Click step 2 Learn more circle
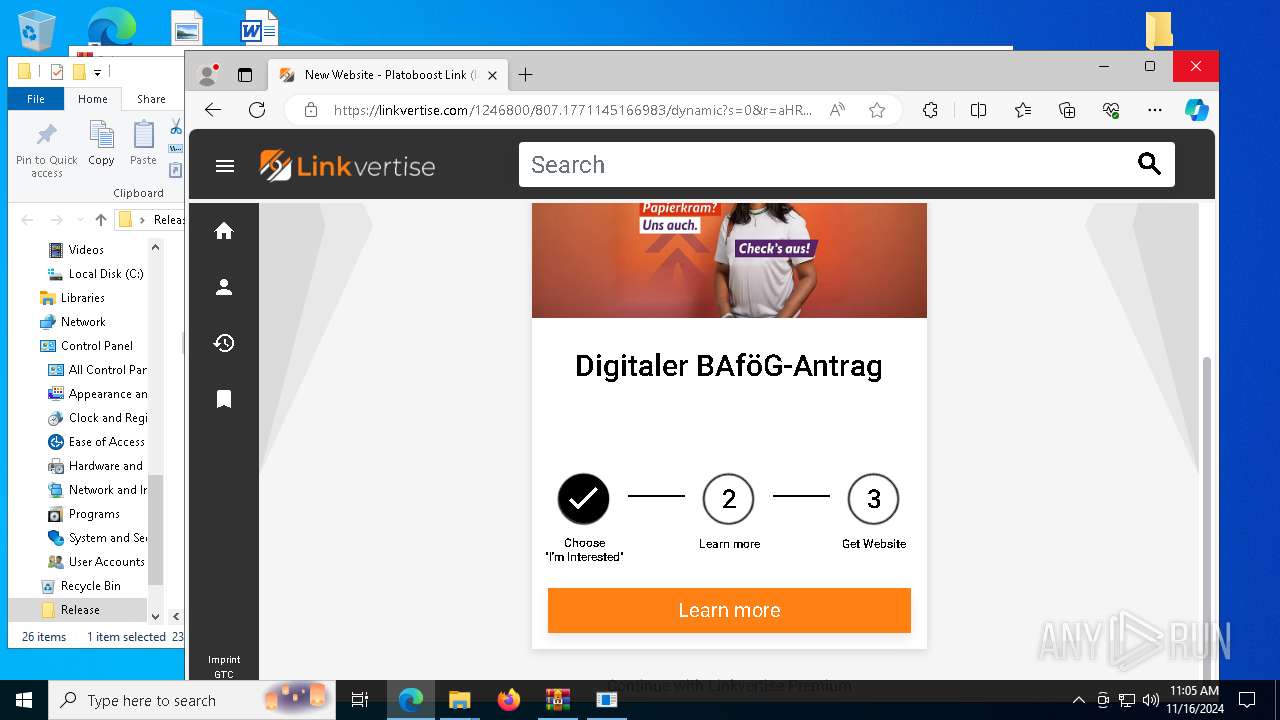The width and height of the screenshot is (1280, 720). click(729, 499)
